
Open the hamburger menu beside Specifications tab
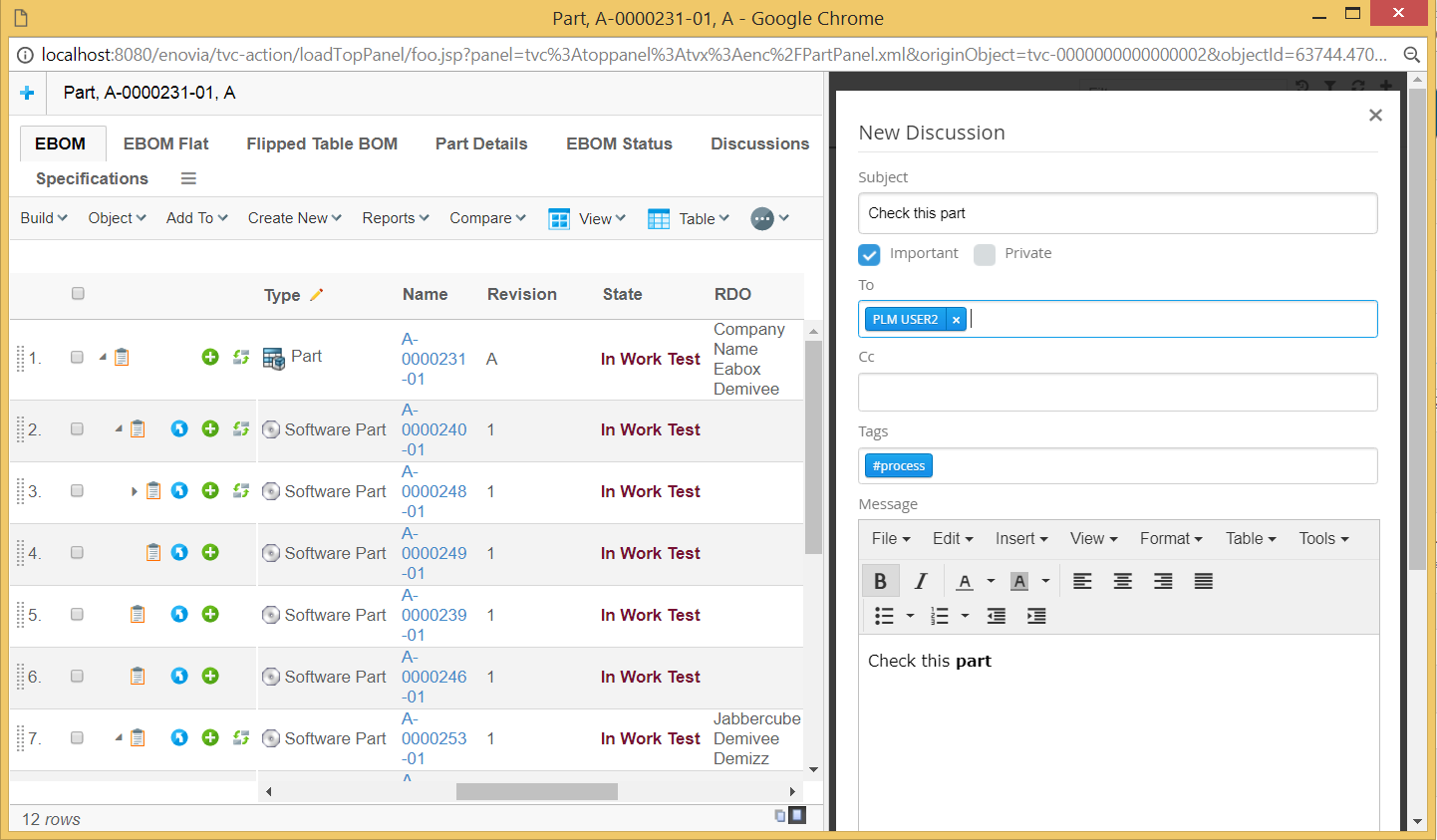(188, 178)
